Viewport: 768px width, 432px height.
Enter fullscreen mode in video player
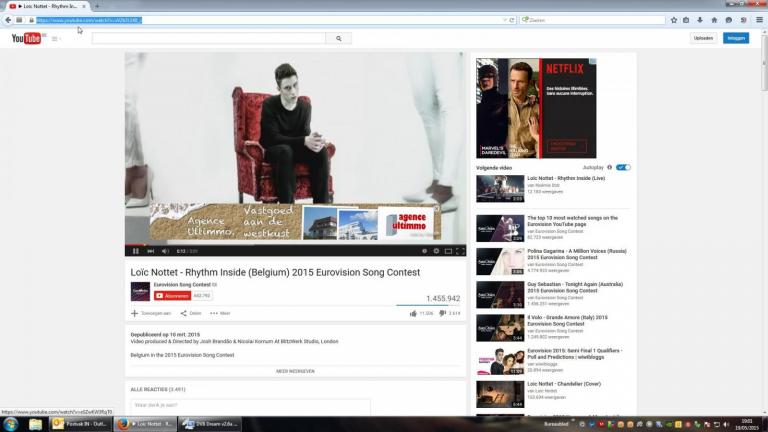click(460, 251)
